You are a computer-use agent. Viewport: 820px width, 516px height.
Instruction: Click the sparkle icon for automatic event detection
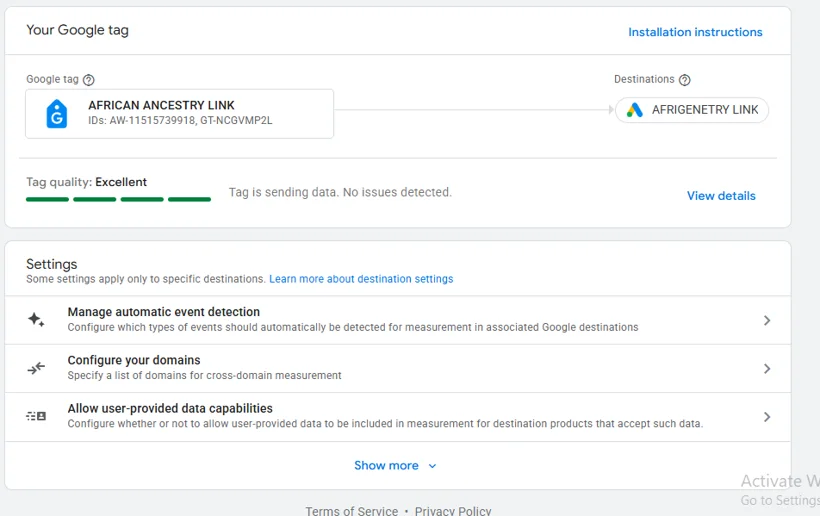pos(36,319)
